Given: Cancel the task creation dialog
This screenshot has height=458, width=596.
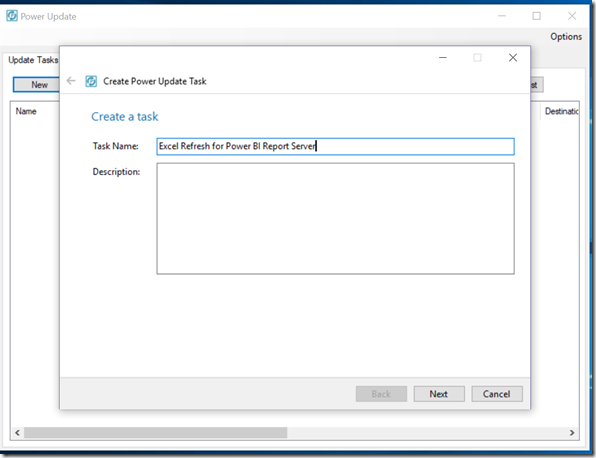Looking at the screenshot, I should (497, 394).
